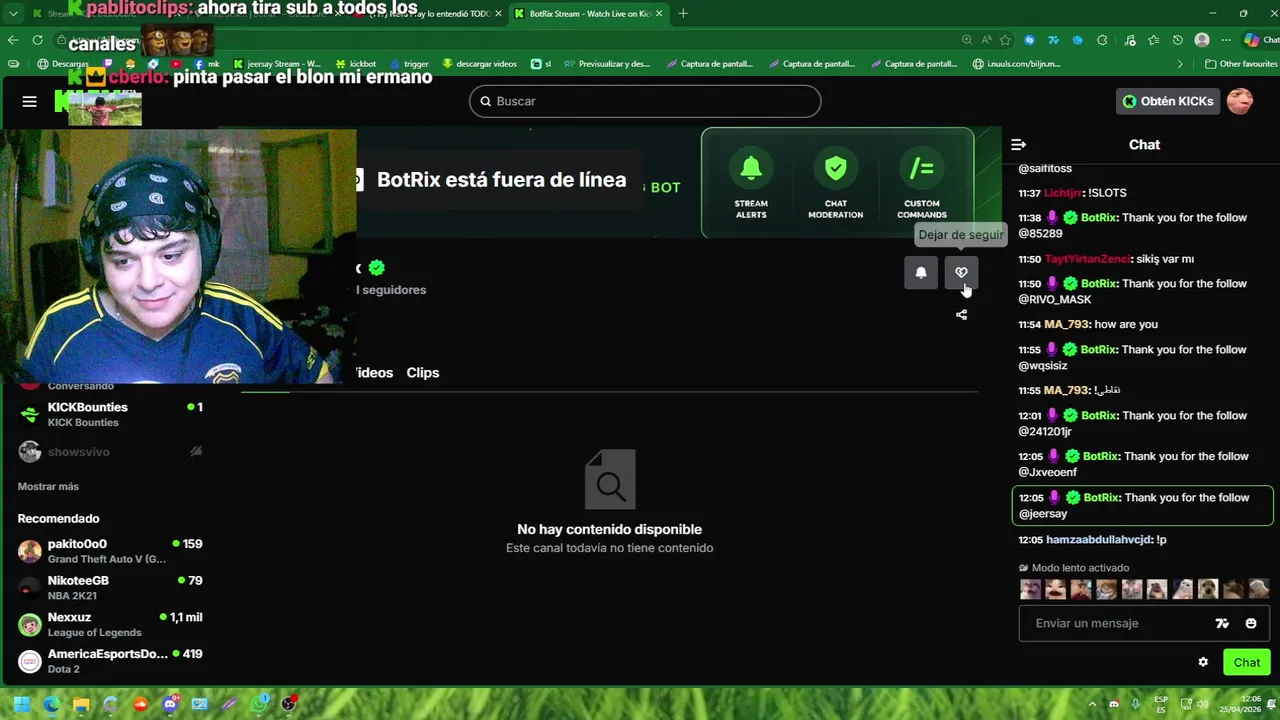Screen dimensions: 1280x720
Task: Close the BotRix Stream browser tab
Action: [659, 14]
